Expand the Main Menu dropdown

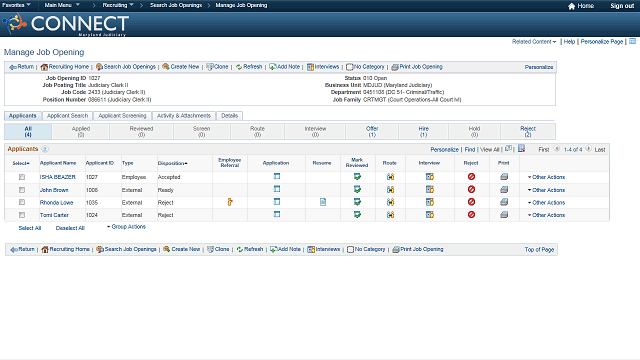click(62, 5)
